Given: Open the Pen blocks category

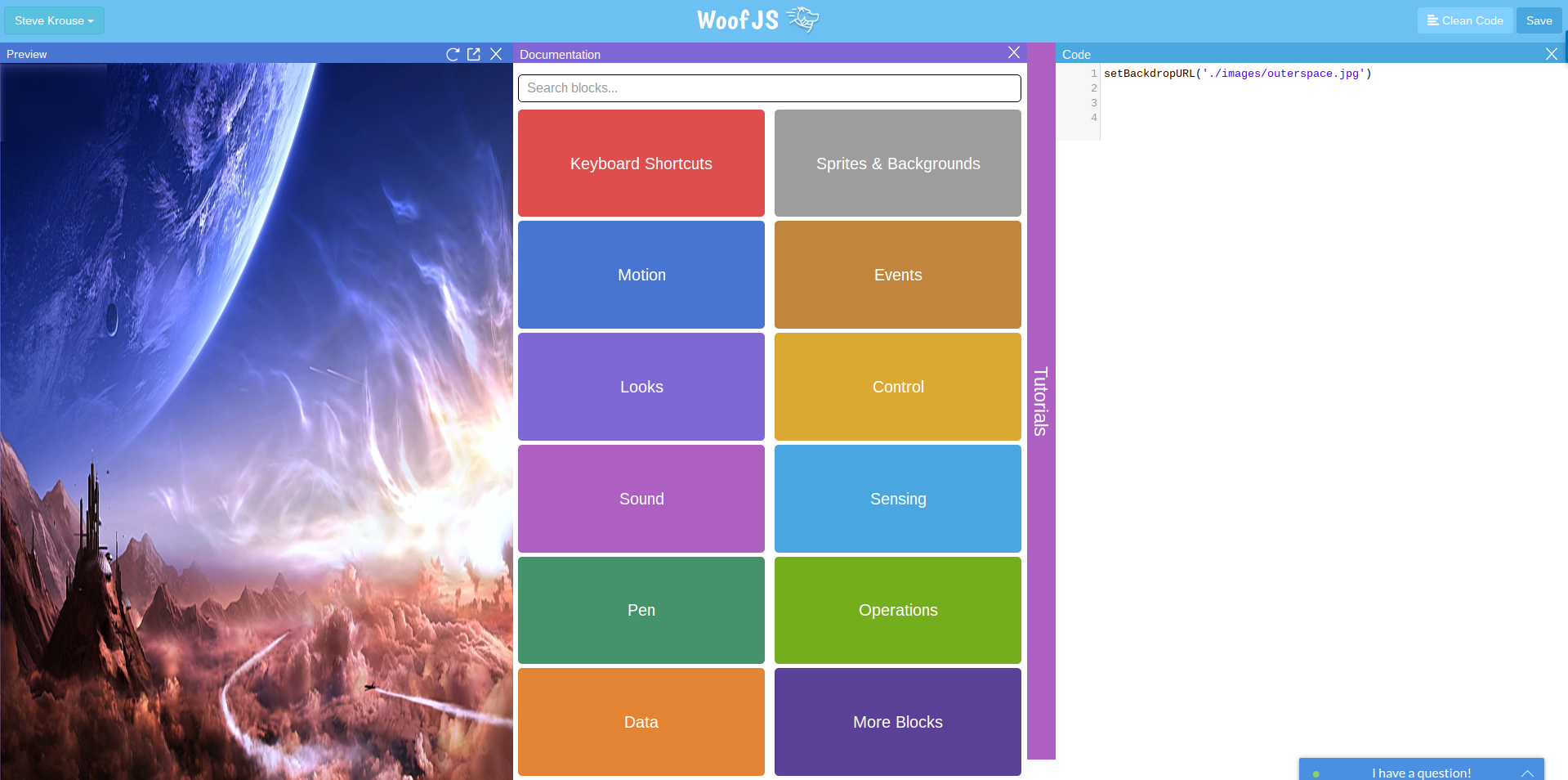Looking at the screenshot, I should click(x=641, y=610).
